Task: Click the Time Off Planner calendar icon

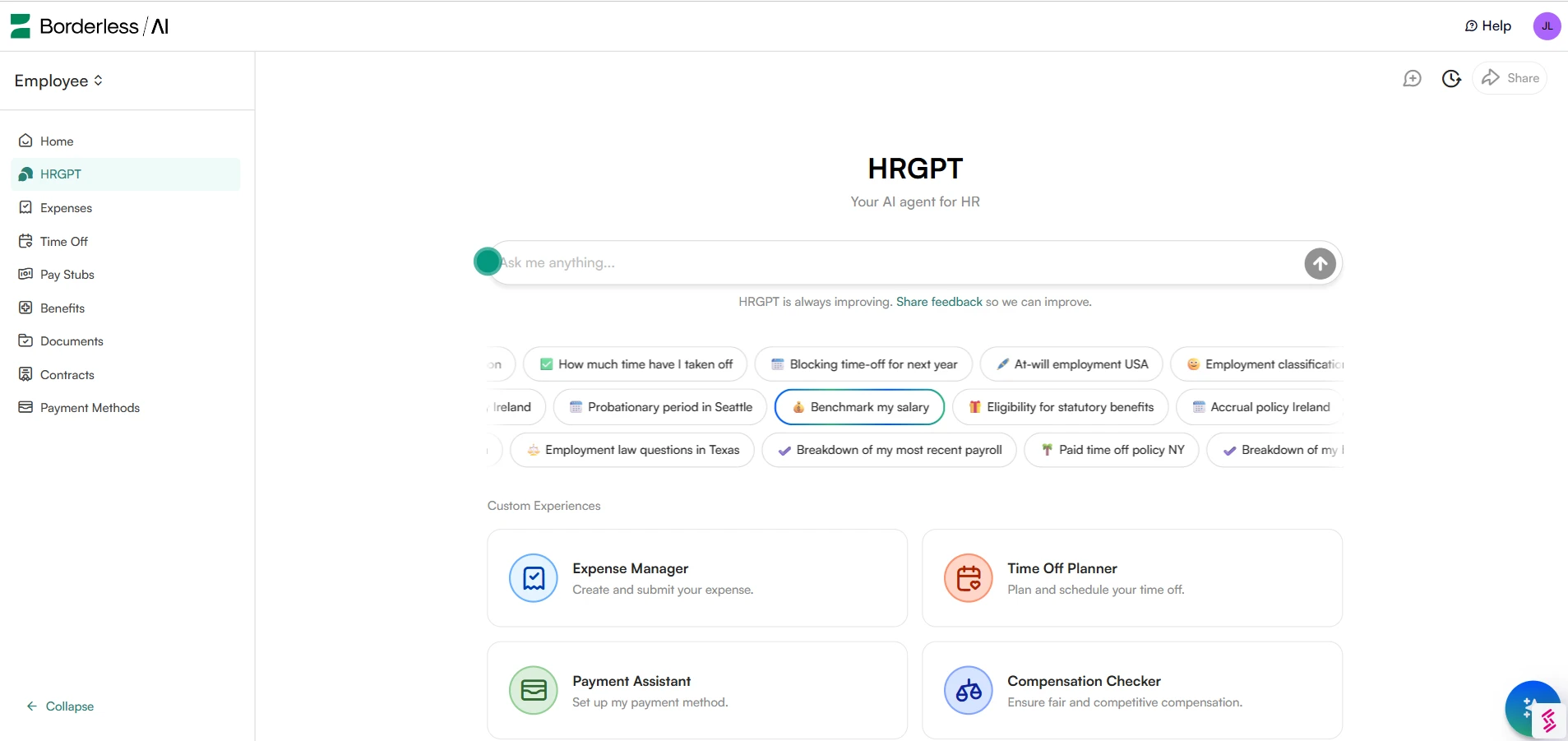Action: (969, 578)
